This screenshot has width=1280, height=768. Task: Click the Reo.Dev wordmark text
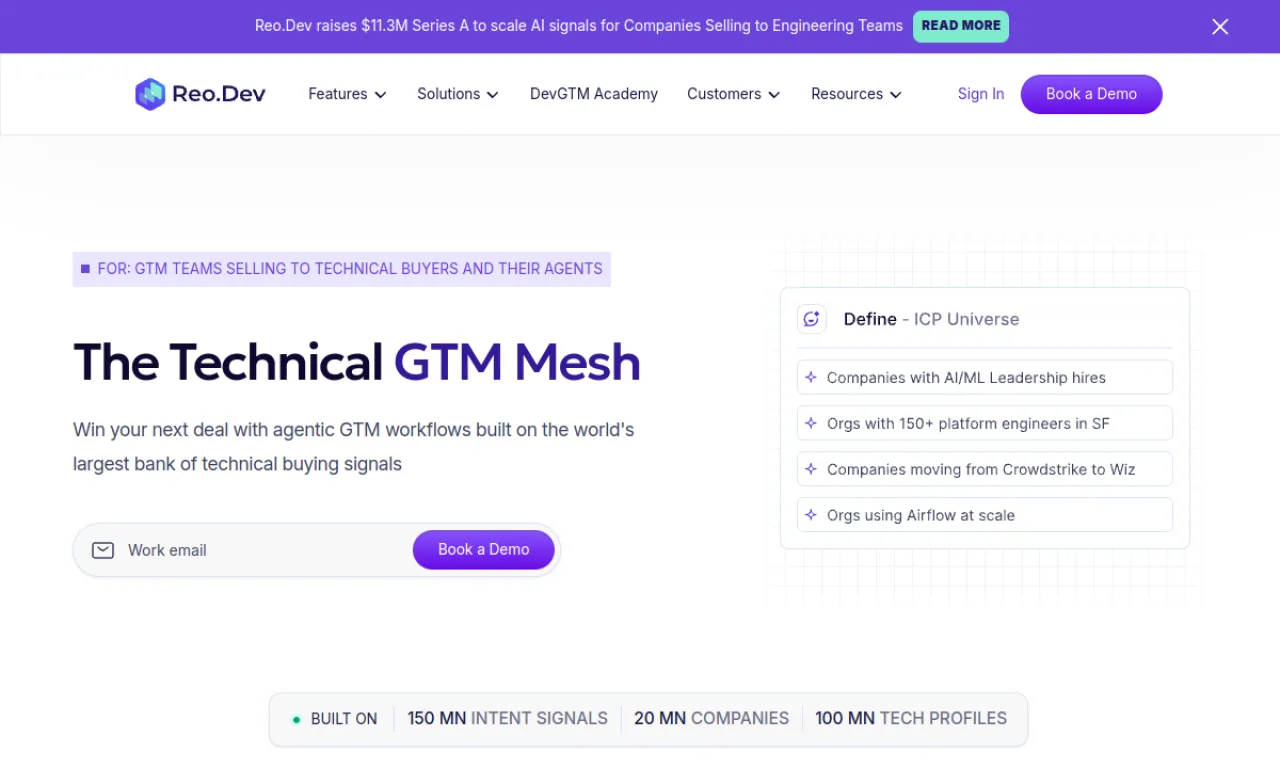219,94
